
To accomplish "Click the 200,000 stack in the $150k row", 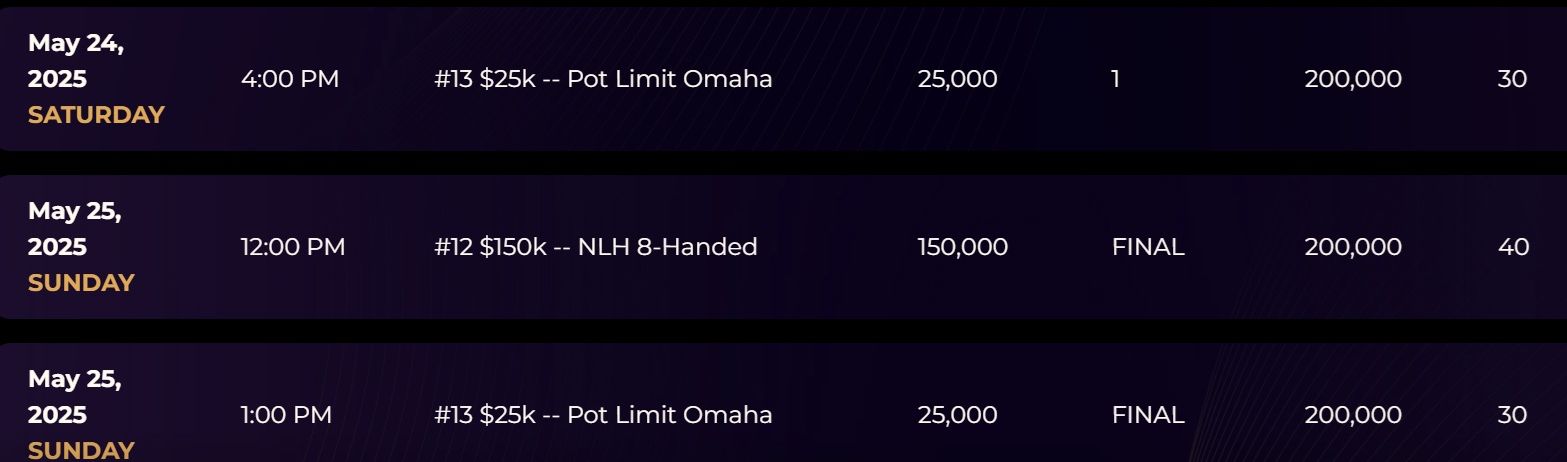I will 1353,247.
